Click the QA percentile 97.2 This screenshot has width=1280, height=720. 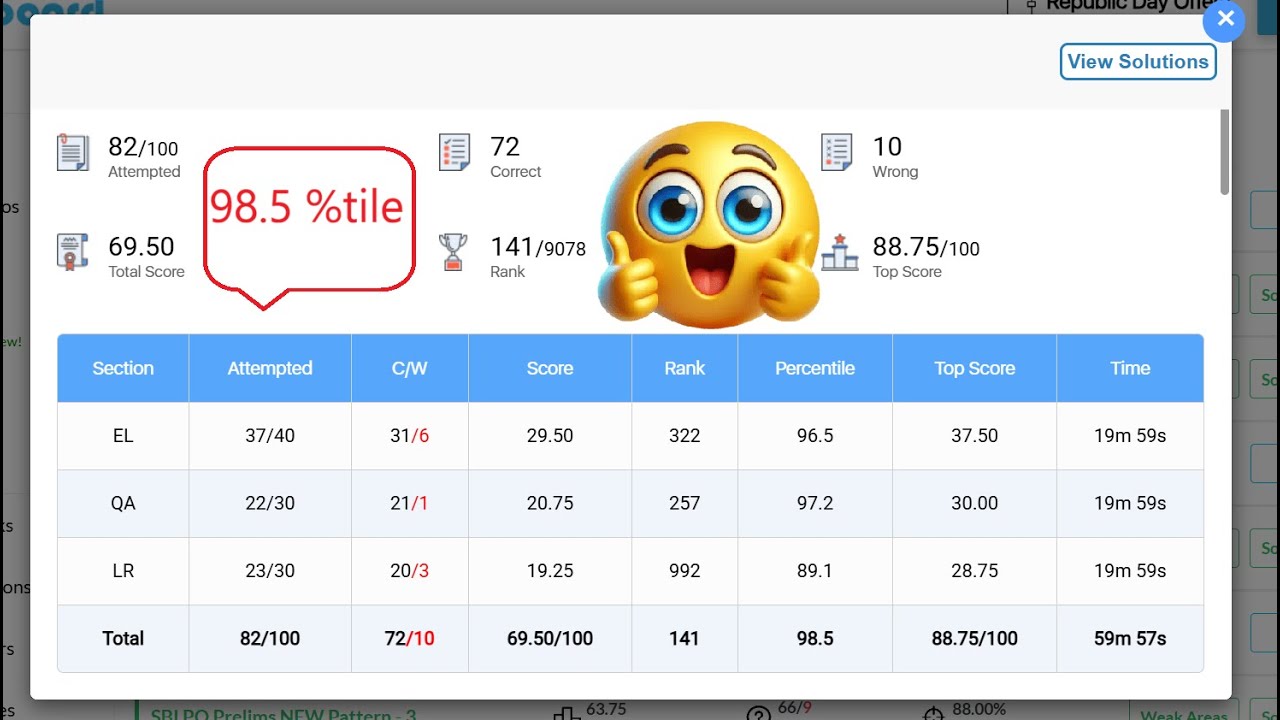pos(815,503)
